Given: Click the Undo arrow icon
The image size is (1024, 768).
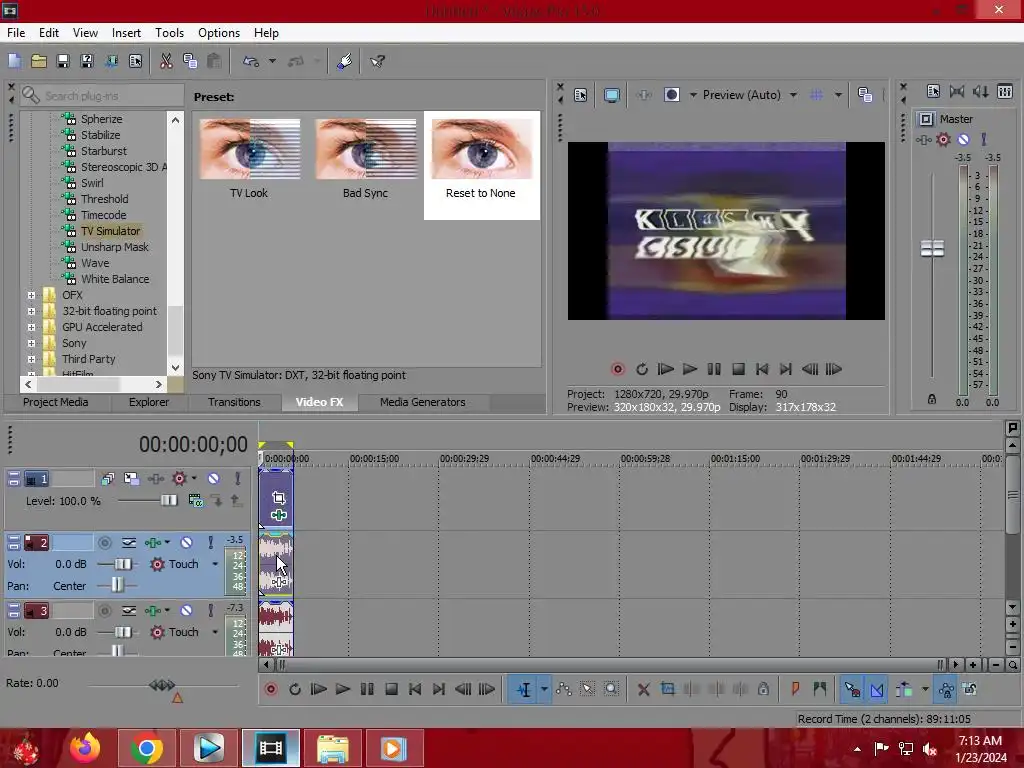Looking at the screenshot, I should pyautogui.click(x=251, y=61).
